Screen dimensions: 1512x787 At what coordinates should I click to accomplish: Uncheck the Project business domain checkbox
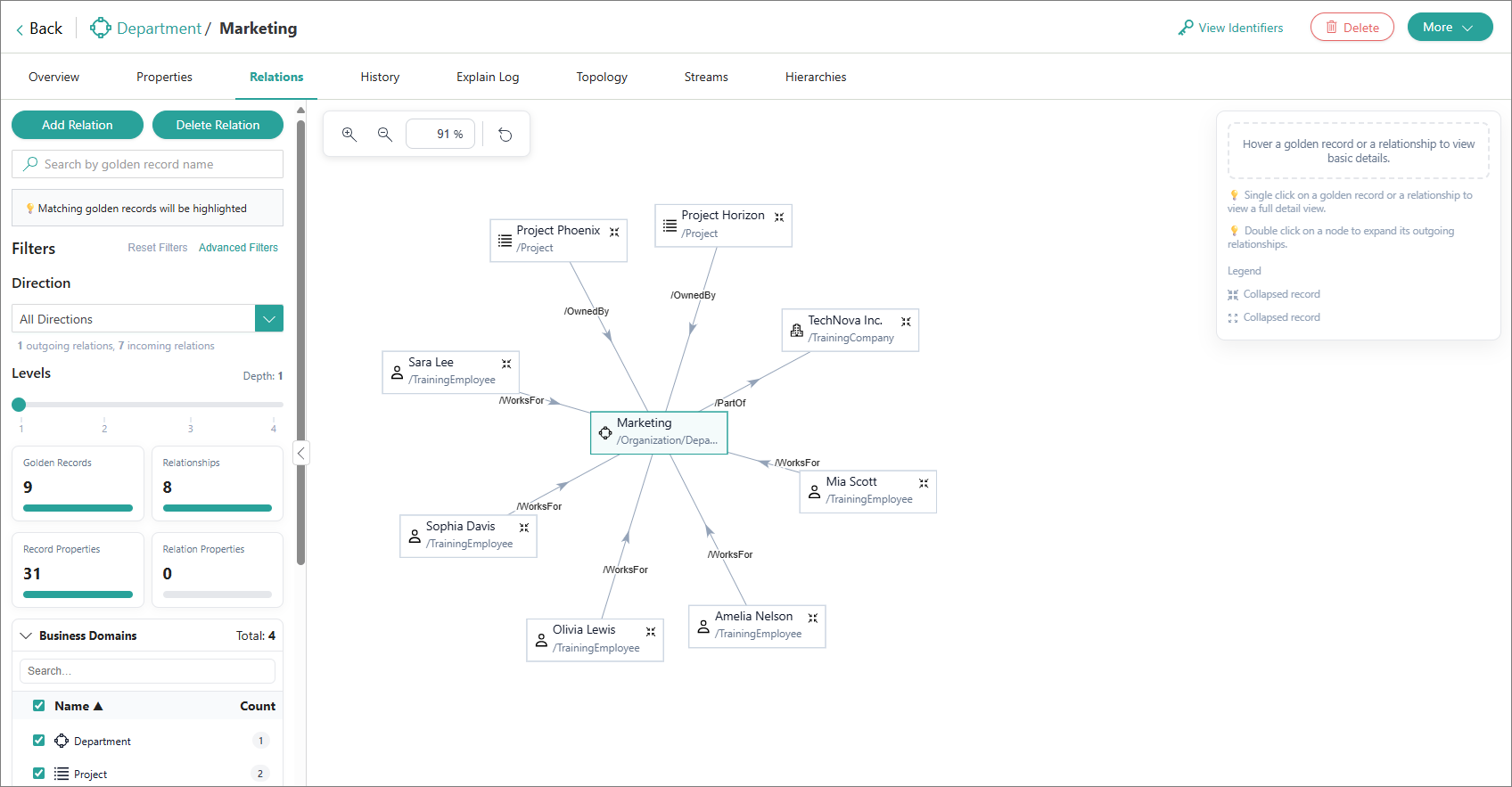pos(39,774)
